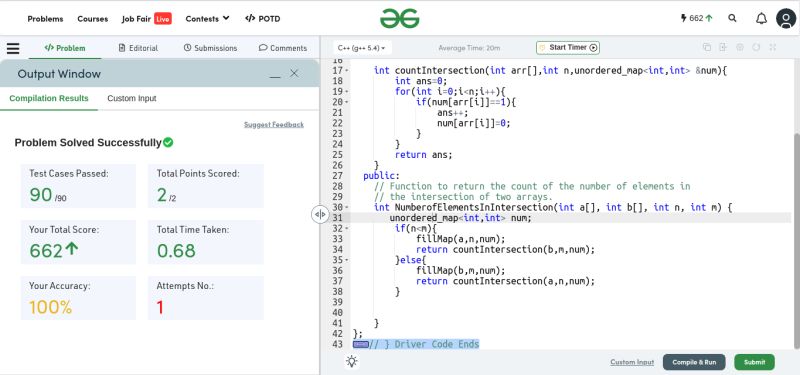Screen dimensions: 800x375
Task: Click Custom Input link near Compile button
Action: point(632,362)
